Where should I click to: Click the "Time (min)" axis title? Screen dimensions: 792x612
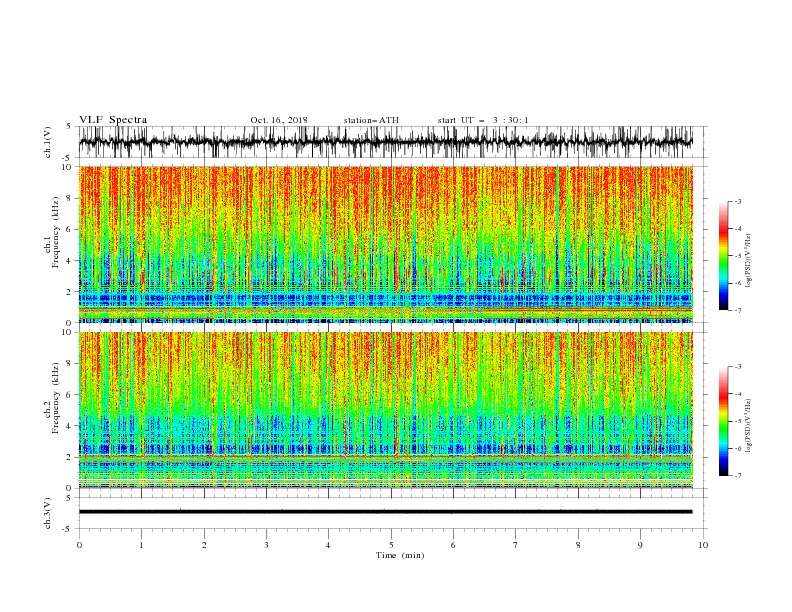tap(400, 555)
